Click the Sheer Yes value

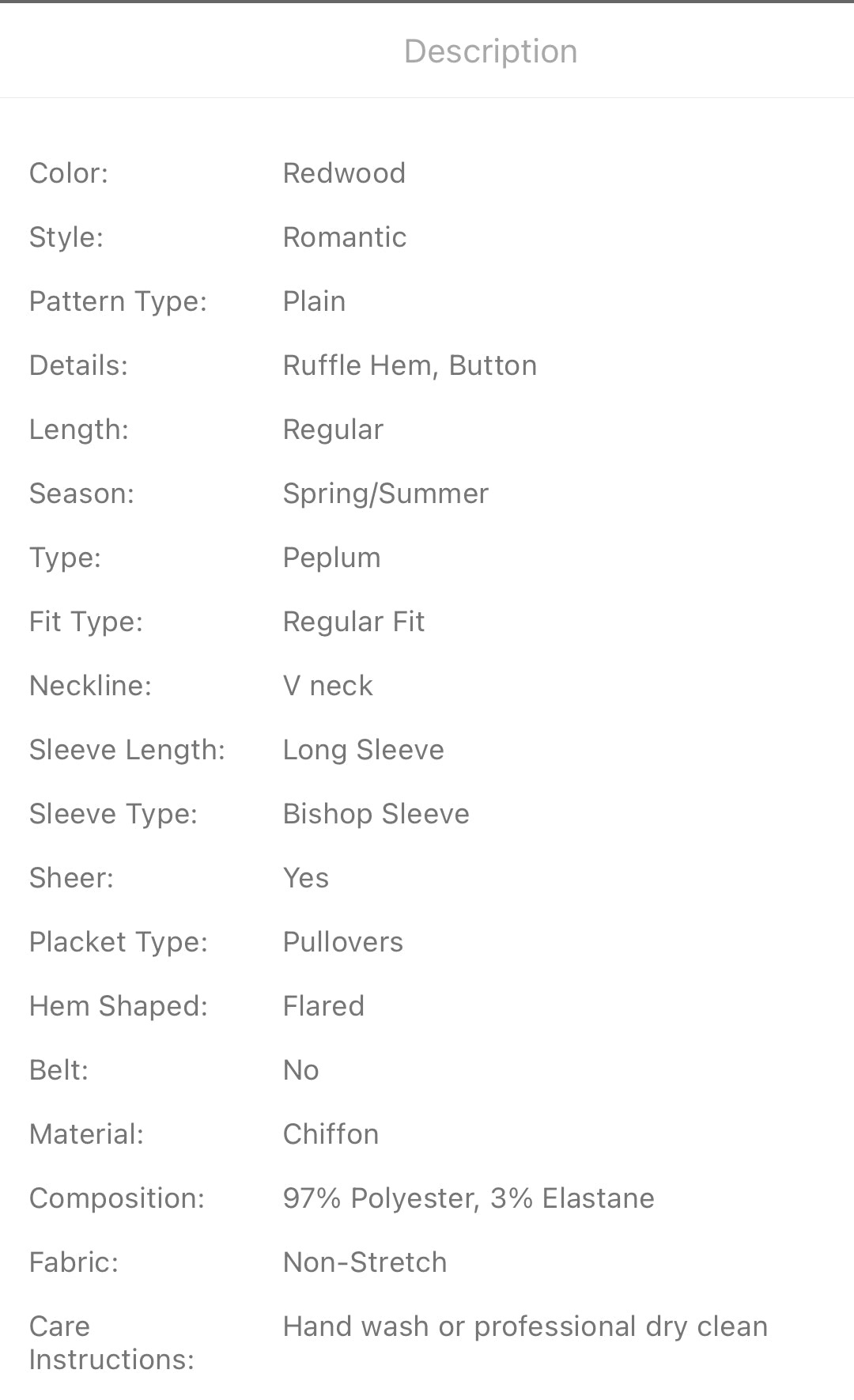[x=305, y=878]
